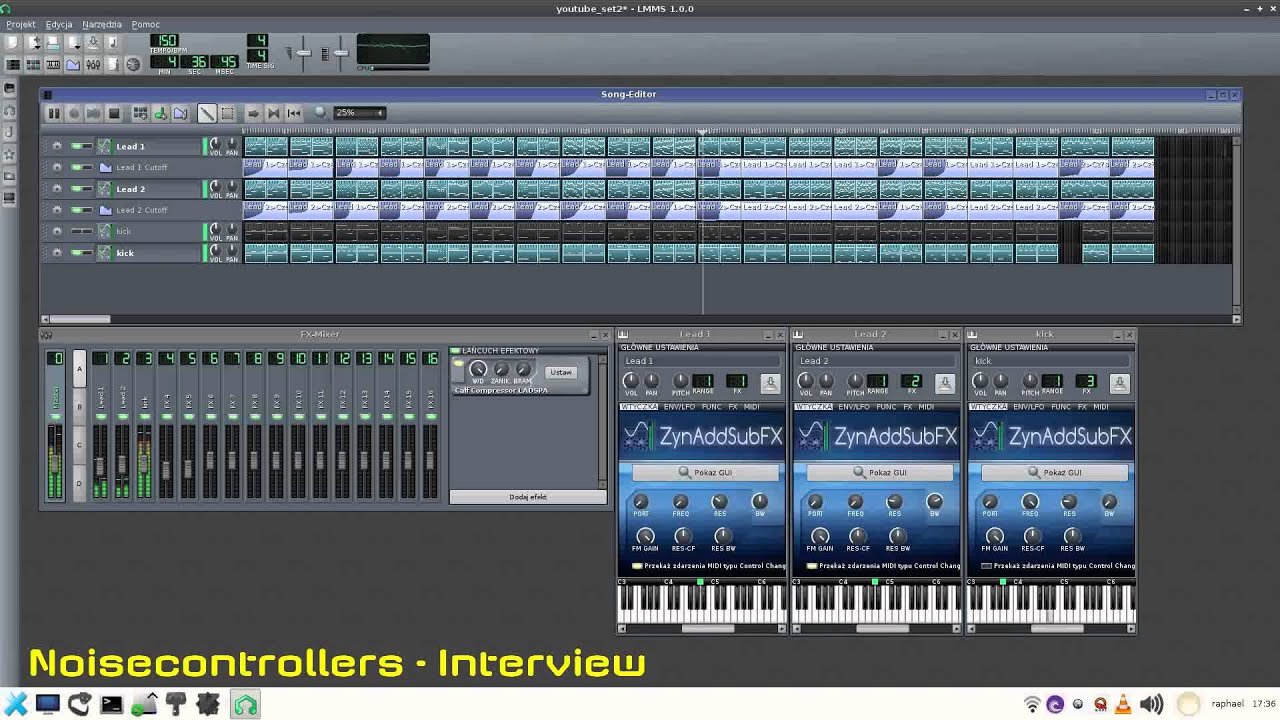Open the VLC tray icon
Image resolution: width=1280 pixels, height=720 pixels.
pyautogui.click(x=1124, y=704)
